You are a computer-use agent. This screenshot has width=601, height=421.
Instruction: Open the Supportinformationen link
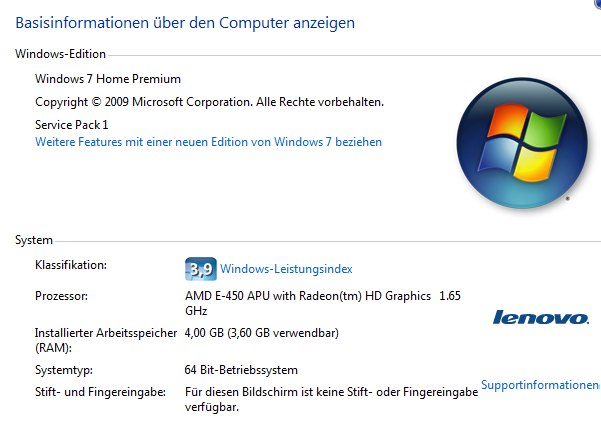tap(540, 385)
